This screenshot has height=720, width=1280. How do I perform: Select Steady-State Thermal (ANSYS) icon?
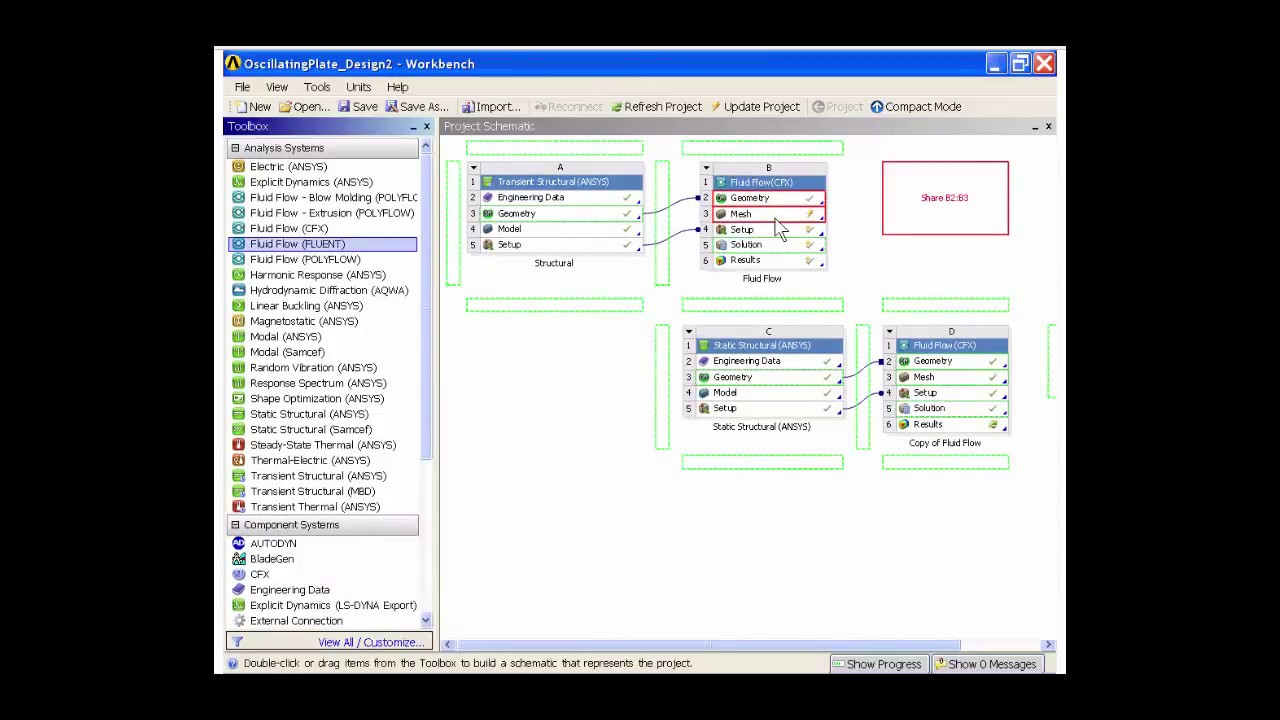tap(238, 445)
